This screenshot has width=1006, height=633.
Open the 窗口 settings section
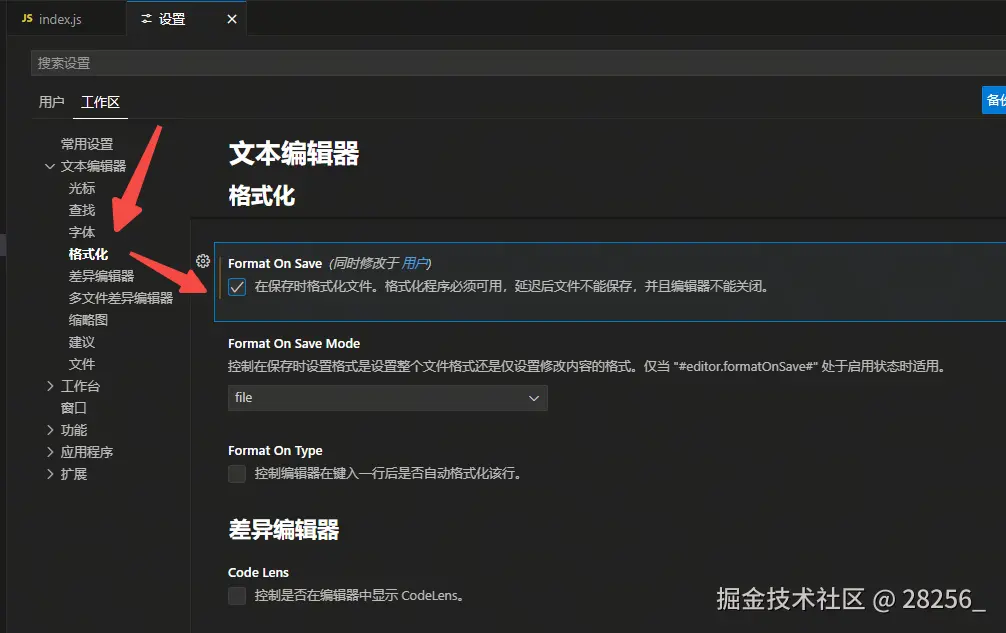tap(73, 407)
